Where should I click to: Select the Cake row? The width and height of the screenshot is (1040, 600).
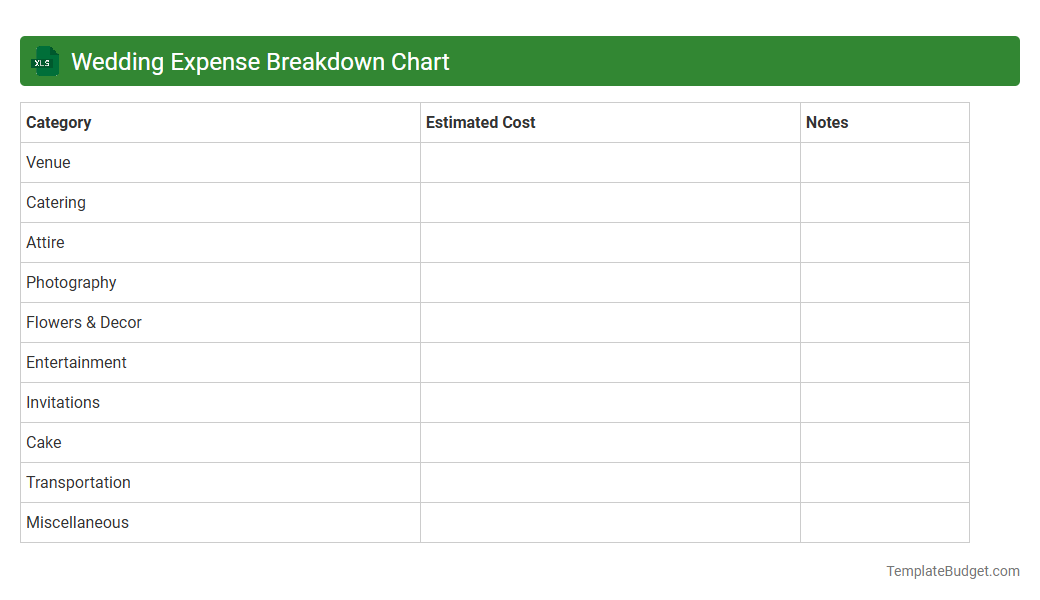point(43,442)
